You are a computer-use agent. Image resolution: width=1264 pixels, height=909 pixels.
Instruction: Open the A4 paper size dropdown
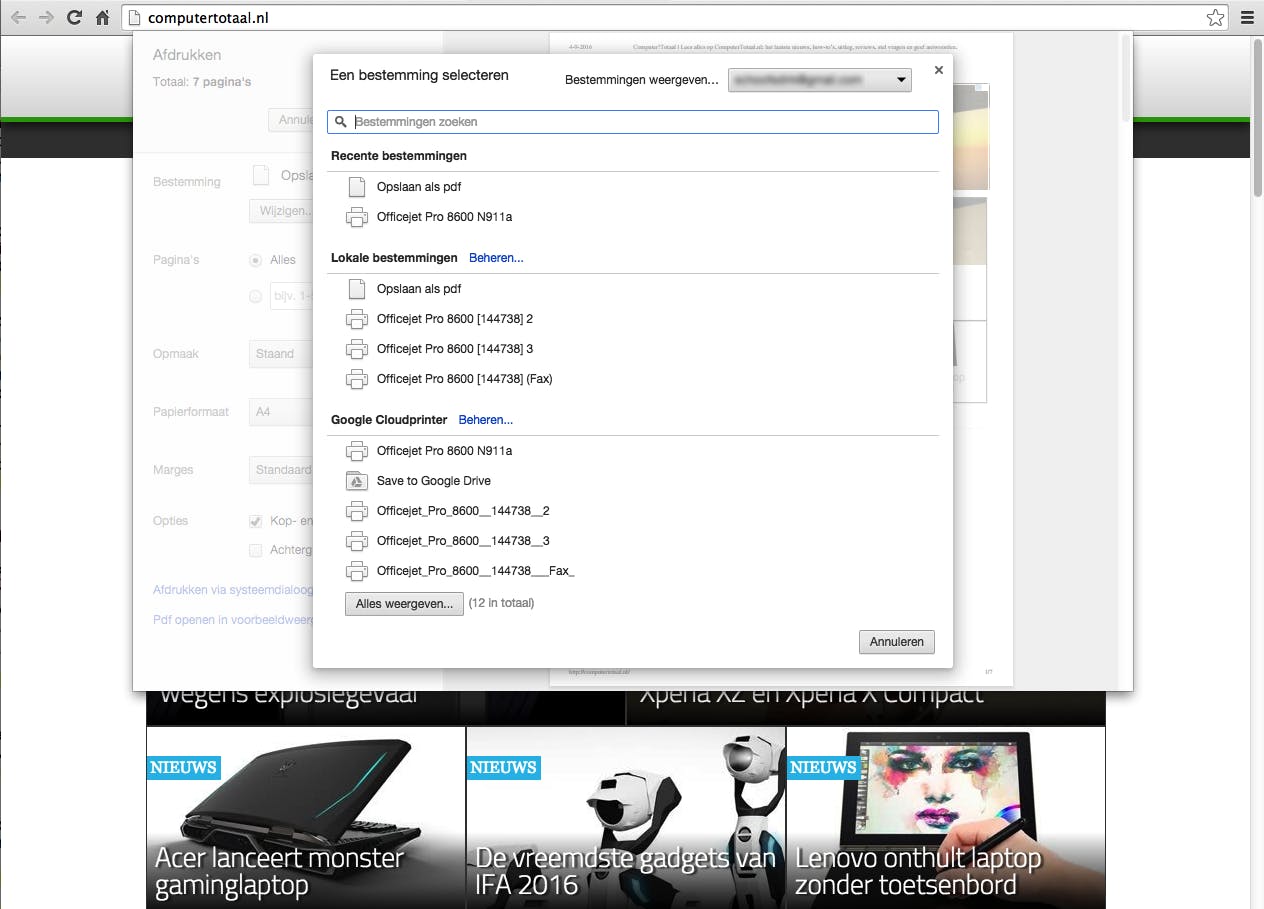[281, 412]
